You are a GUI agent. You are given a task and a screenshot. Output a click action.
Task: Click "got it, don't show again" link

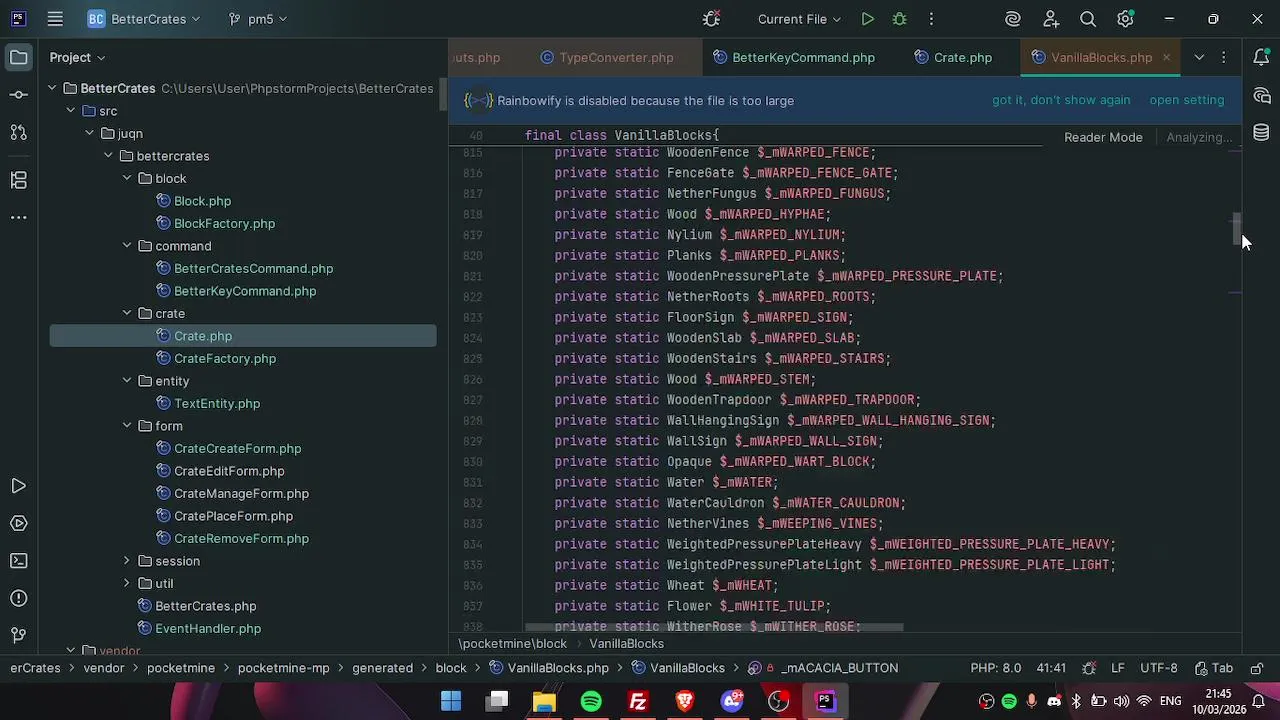[1061, 100]
